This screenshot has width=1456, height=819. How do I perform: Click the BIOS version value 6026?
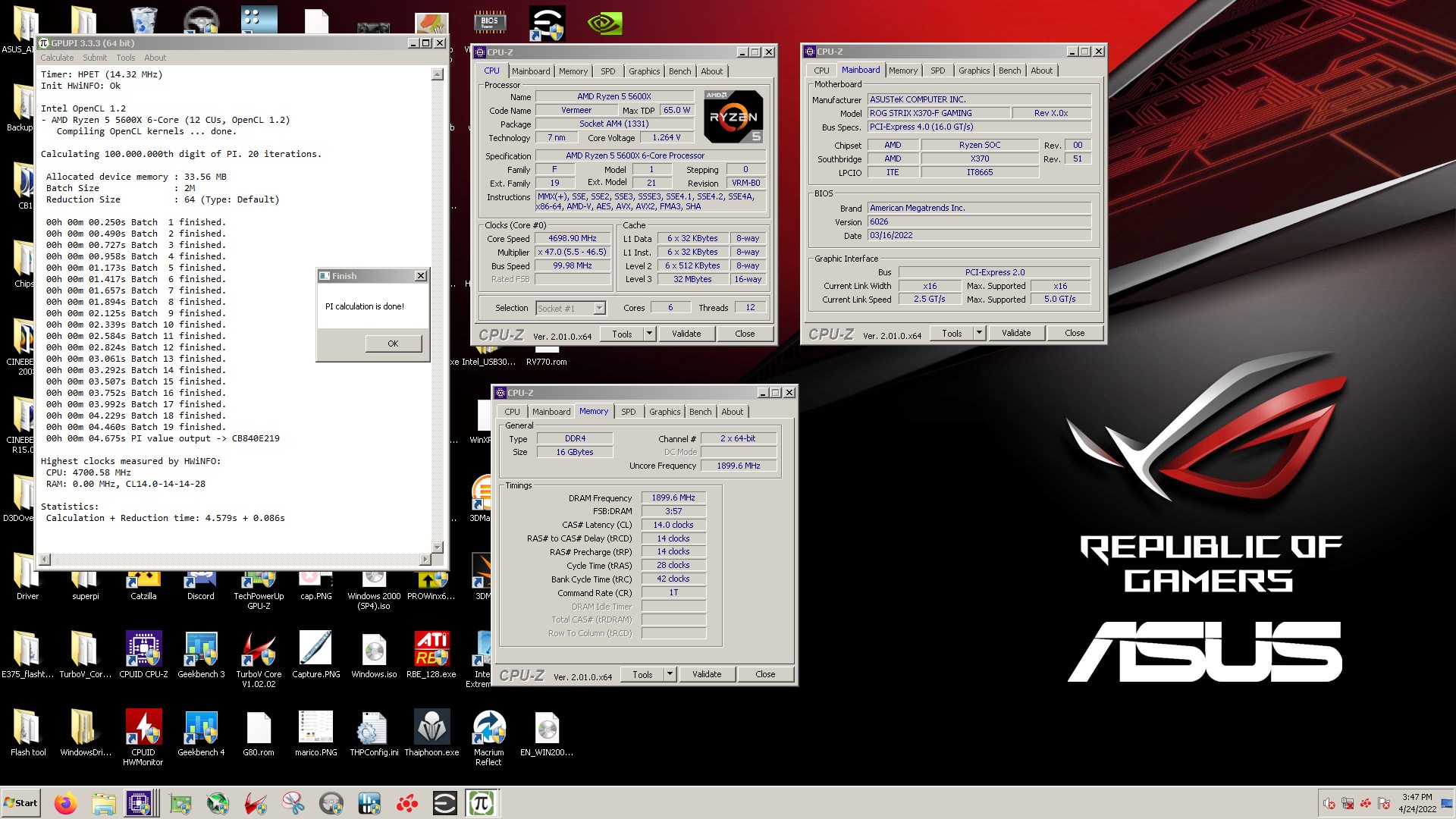(x=979, y=221)
